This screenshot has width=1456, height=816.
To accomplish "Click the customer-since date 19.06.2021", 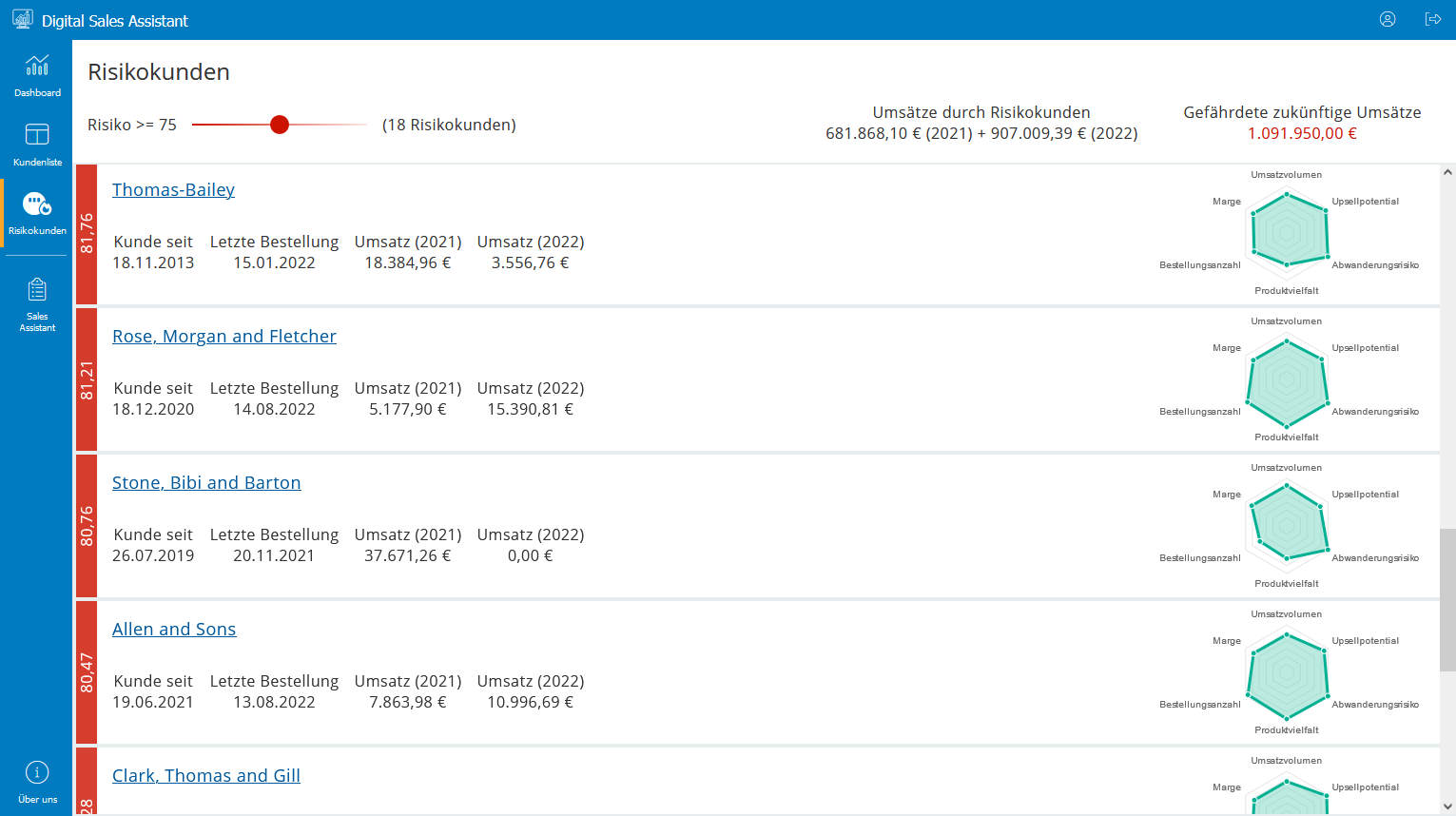I will 153,702.
